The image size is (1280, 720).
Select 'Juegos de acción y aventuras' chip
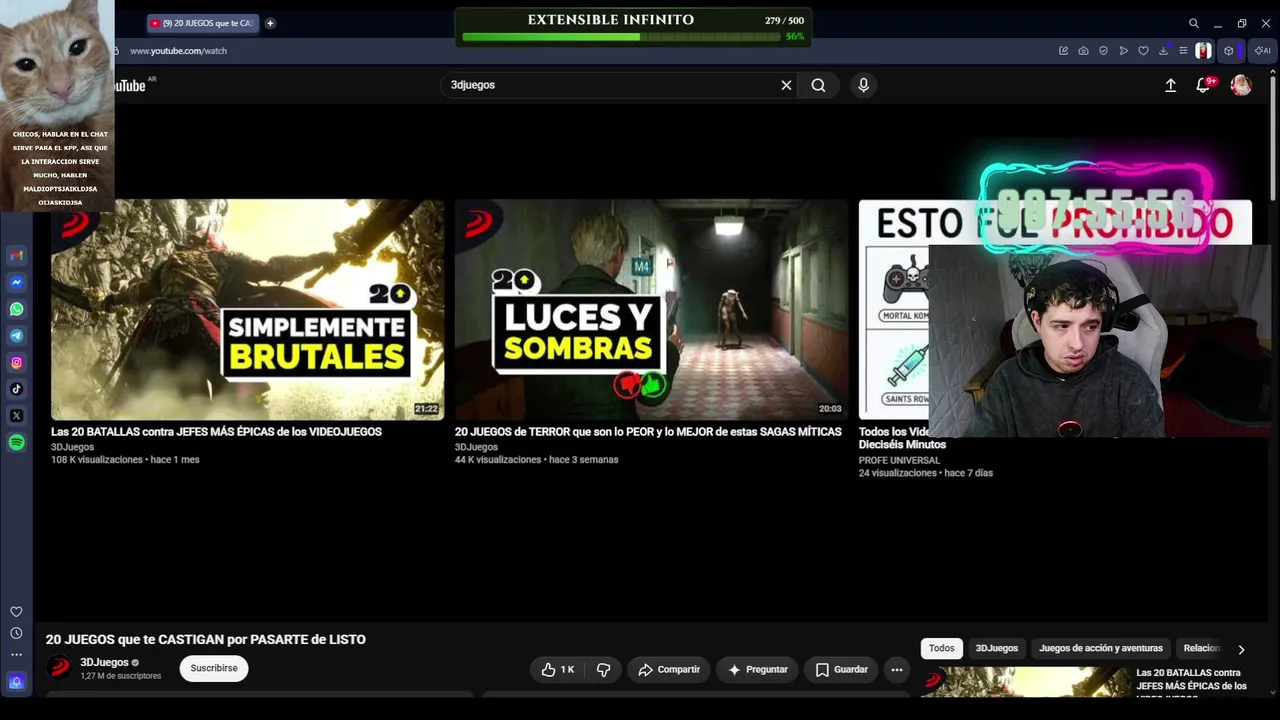(1101, 648)
